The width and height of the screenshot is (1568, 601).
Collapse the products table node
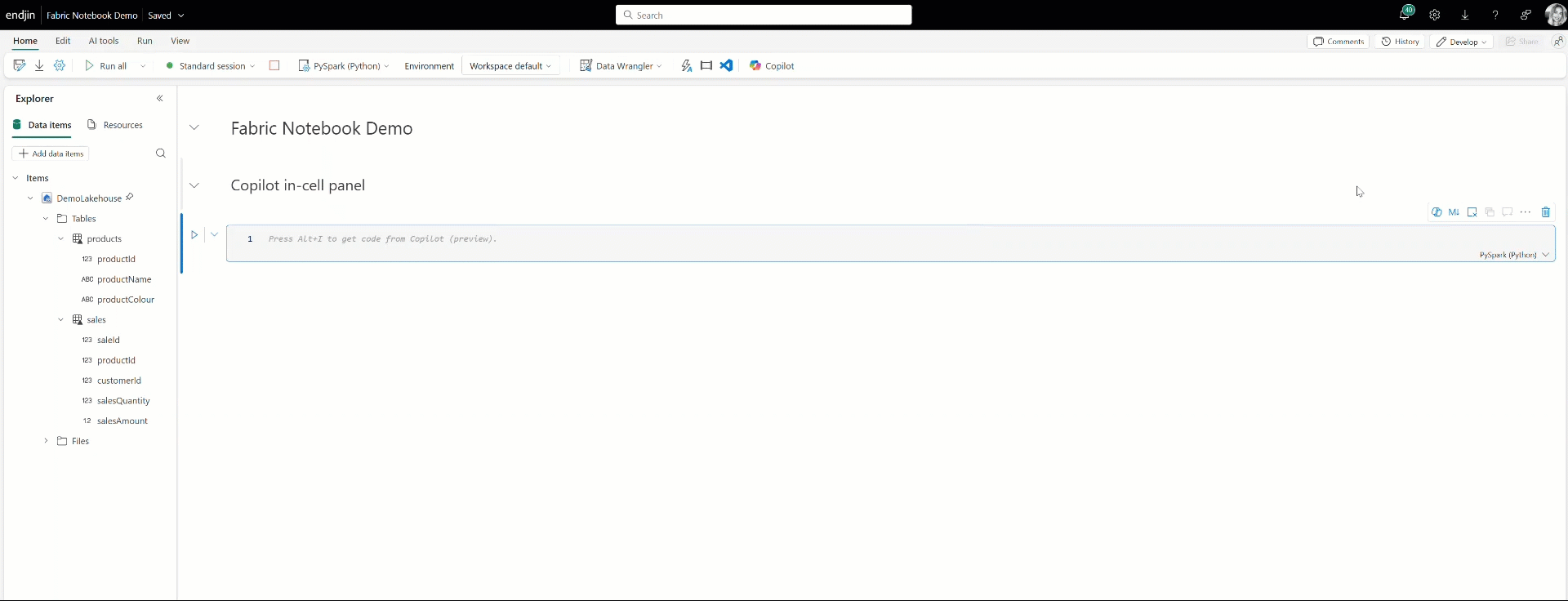coord(60,238)
